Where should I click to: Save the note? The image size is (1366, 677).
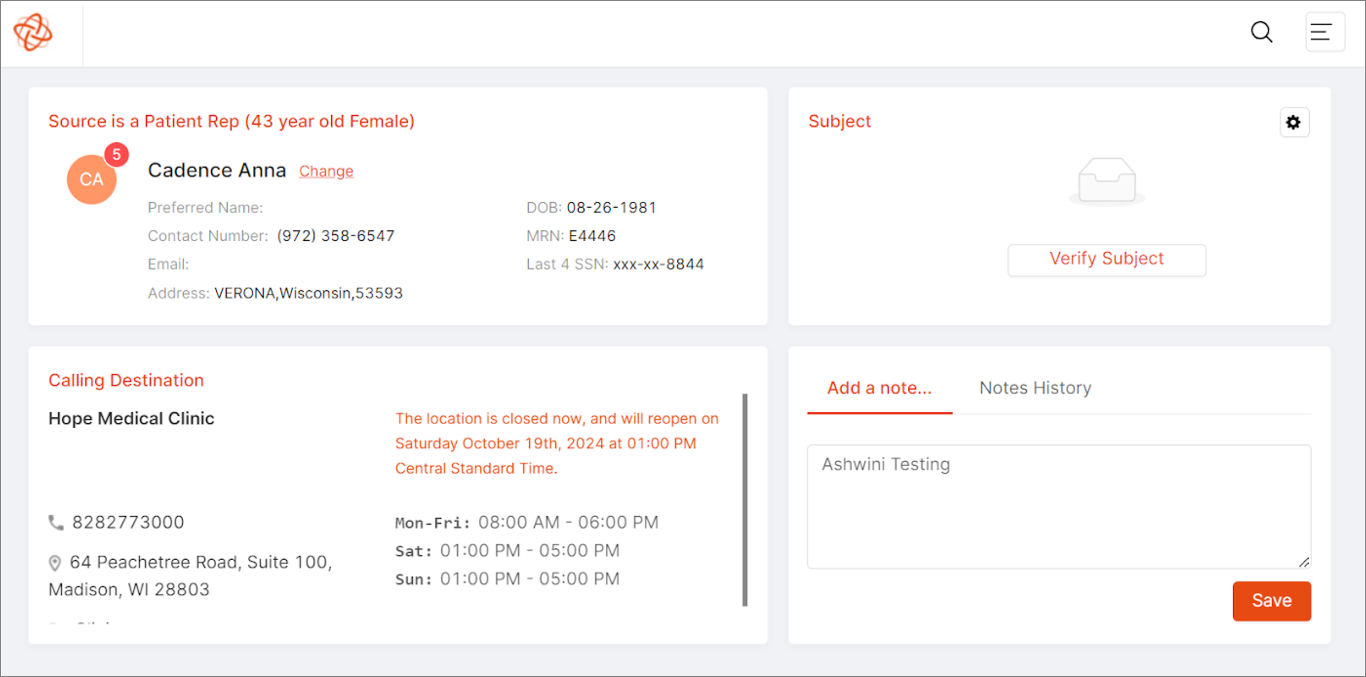click(1271, 601)
